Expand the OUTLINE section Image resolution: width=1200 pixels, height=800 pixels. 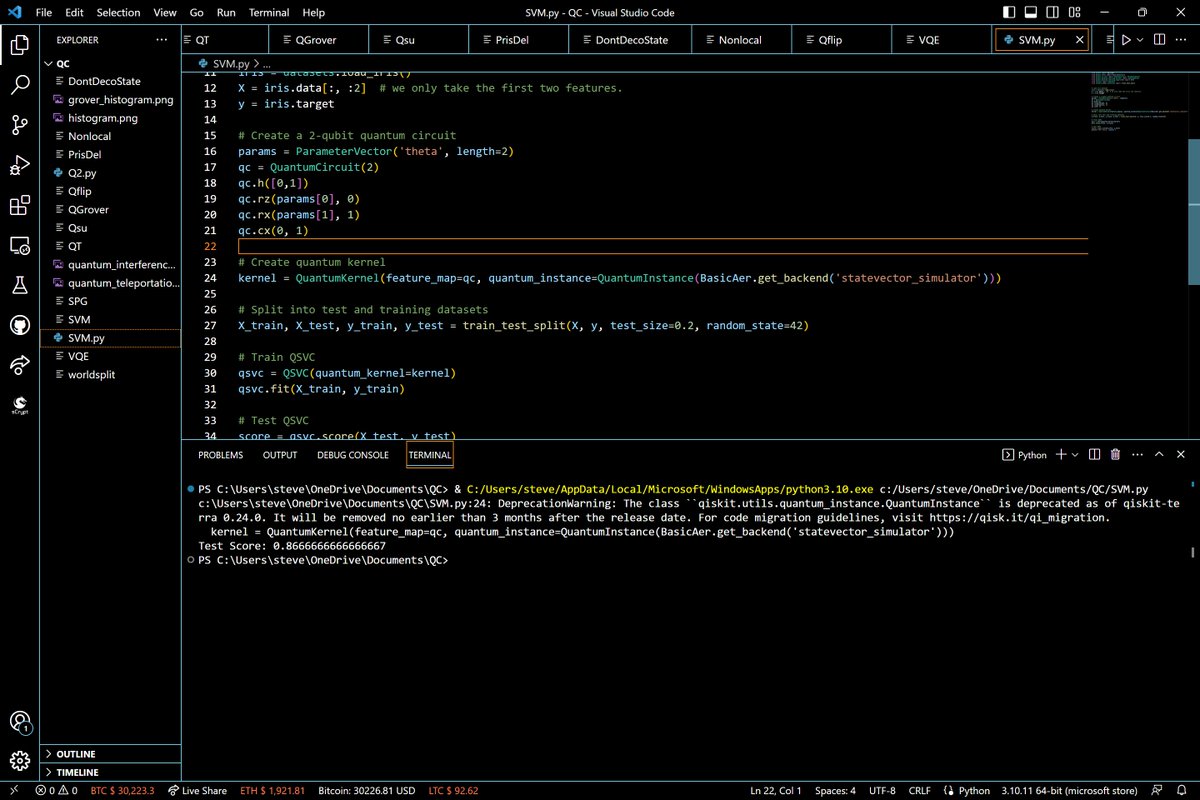tap(77, 754)
